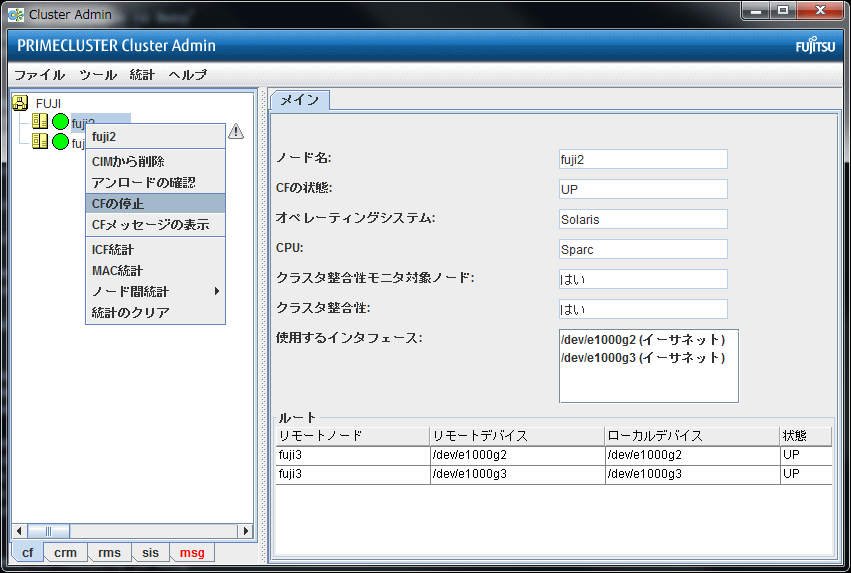This screenshot has height=573, width=851.
Task: Click the リモートデバイス column header
Action: click(x=515, y=436)
